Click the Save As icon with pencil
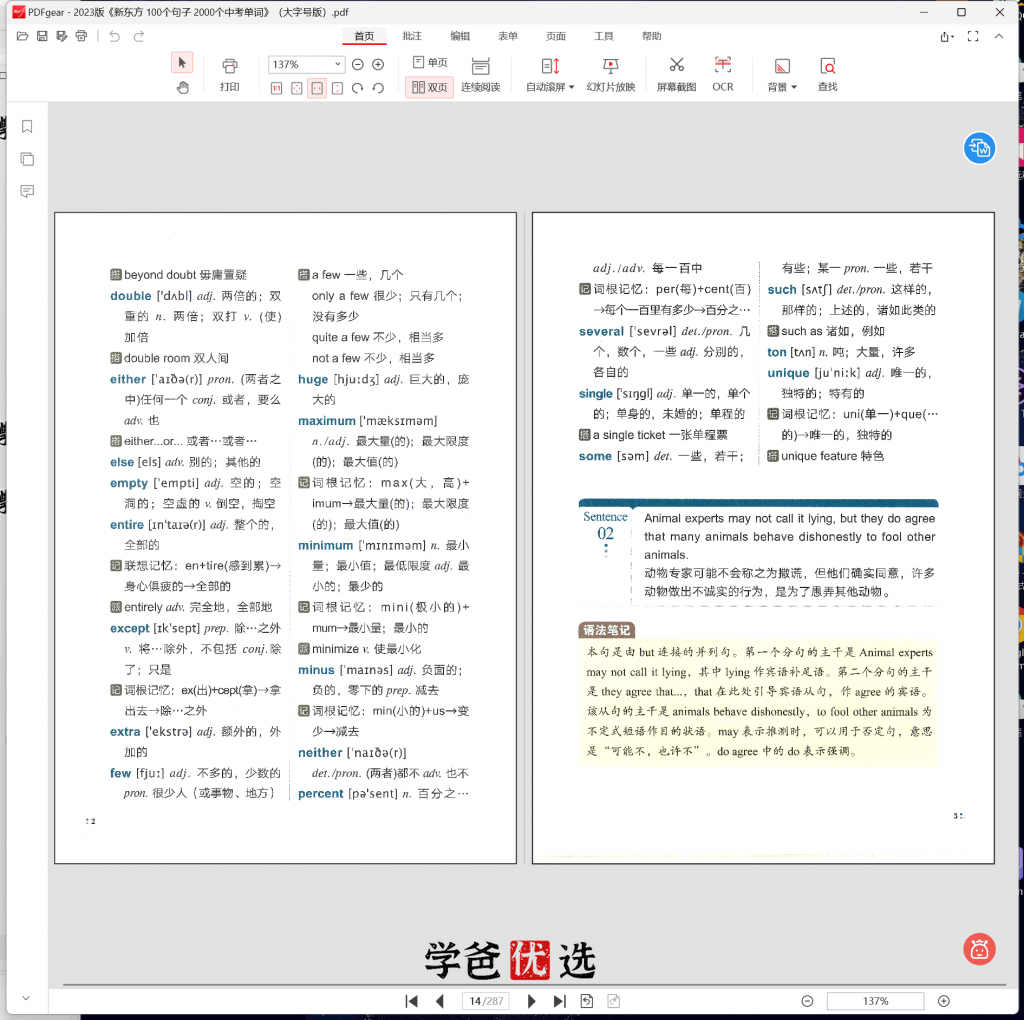The height and width of the screenshot is (1020, 1024). pyautogui.click(x=61, y=36)
